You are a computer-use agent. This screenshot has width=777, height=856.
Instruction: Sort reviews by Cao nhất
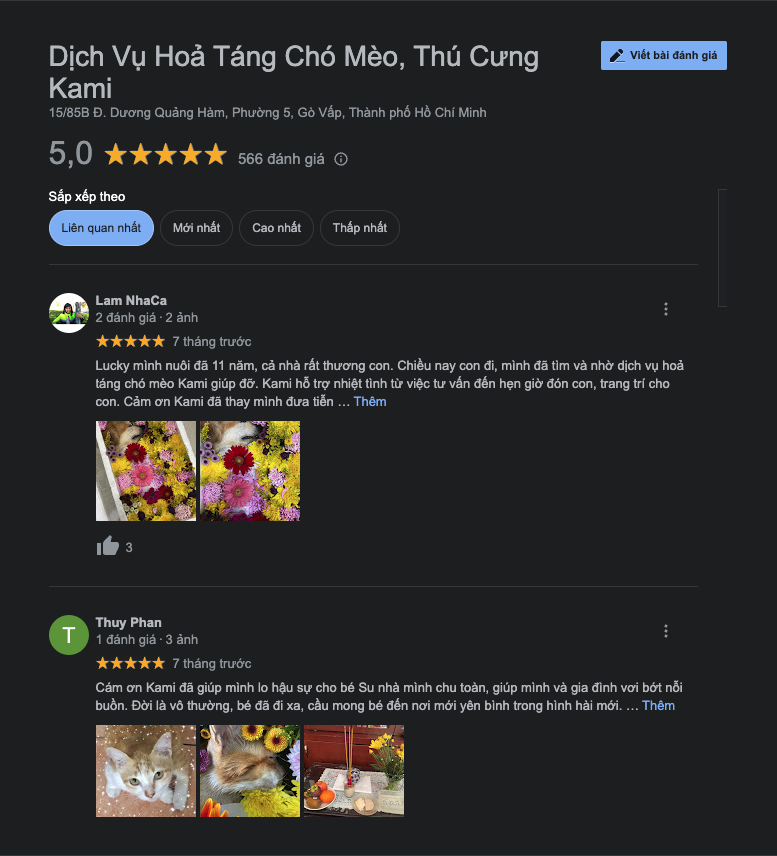pyautogui.click(x=276, y=228)
